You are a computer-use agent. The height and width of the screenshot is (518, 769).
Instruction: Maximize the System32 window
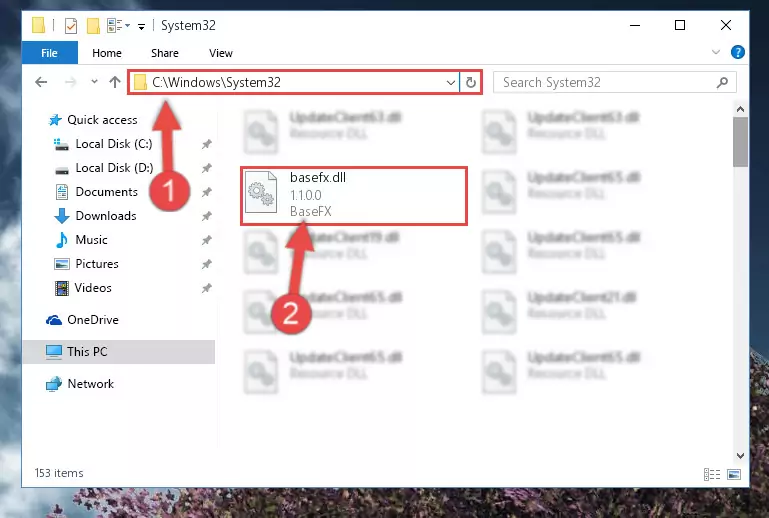[680, 25]
